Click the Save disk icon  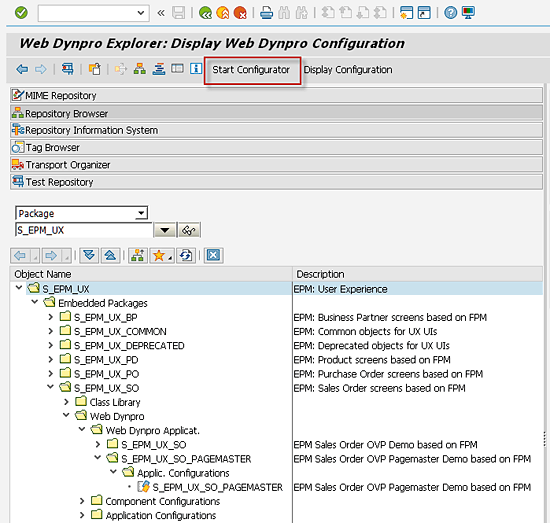179,13
